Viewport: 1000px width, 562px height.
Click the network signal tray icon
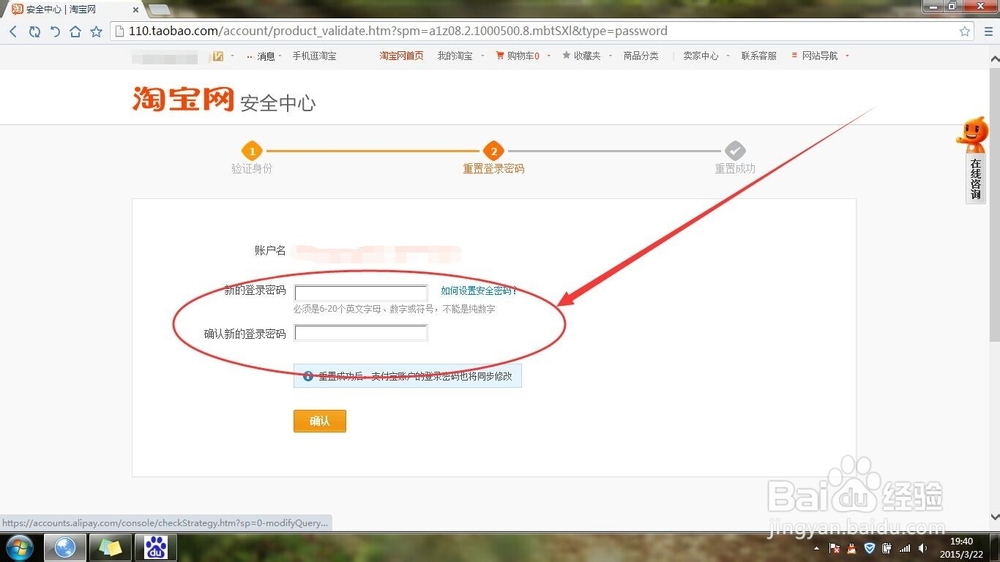904,549
